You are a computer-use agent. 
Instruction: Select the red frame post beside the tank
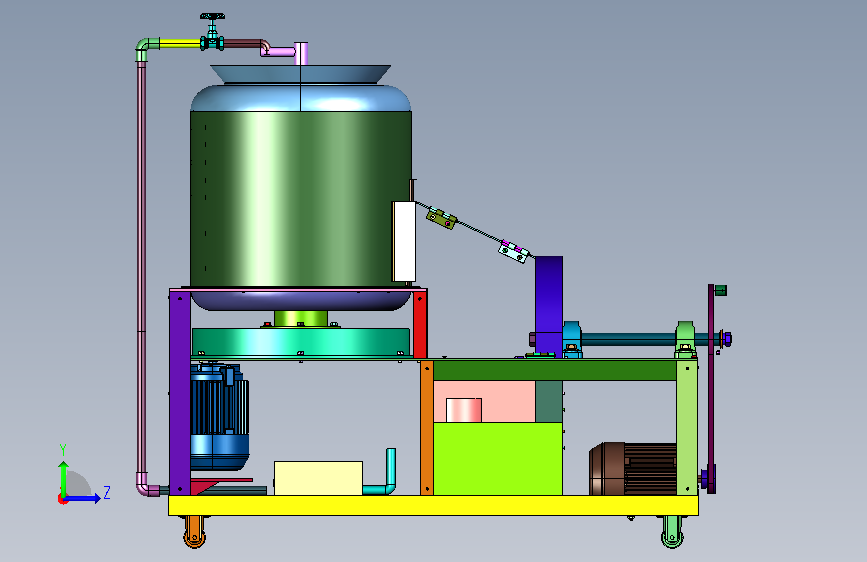pos(420,325)
